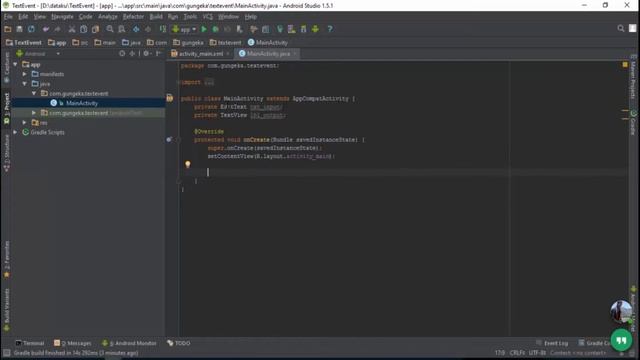Click the Help question mark icon

[330, 29]
